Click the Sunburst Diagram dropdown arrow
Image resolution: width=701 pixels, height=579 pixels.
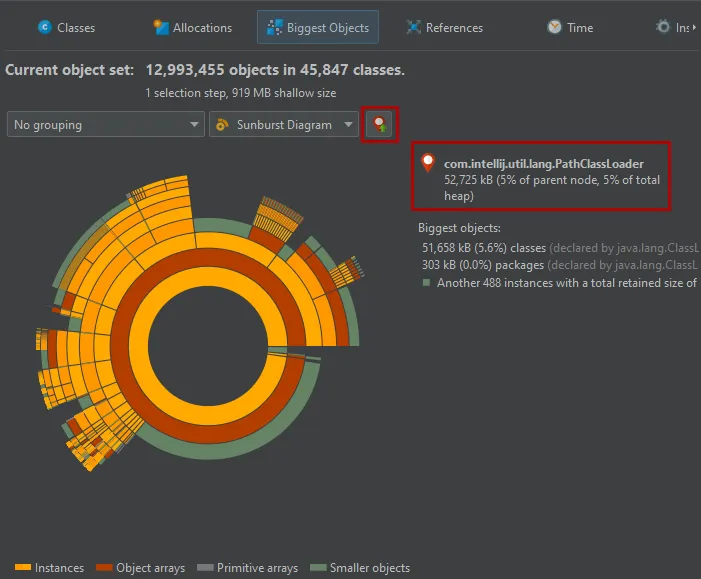[348, 124]
